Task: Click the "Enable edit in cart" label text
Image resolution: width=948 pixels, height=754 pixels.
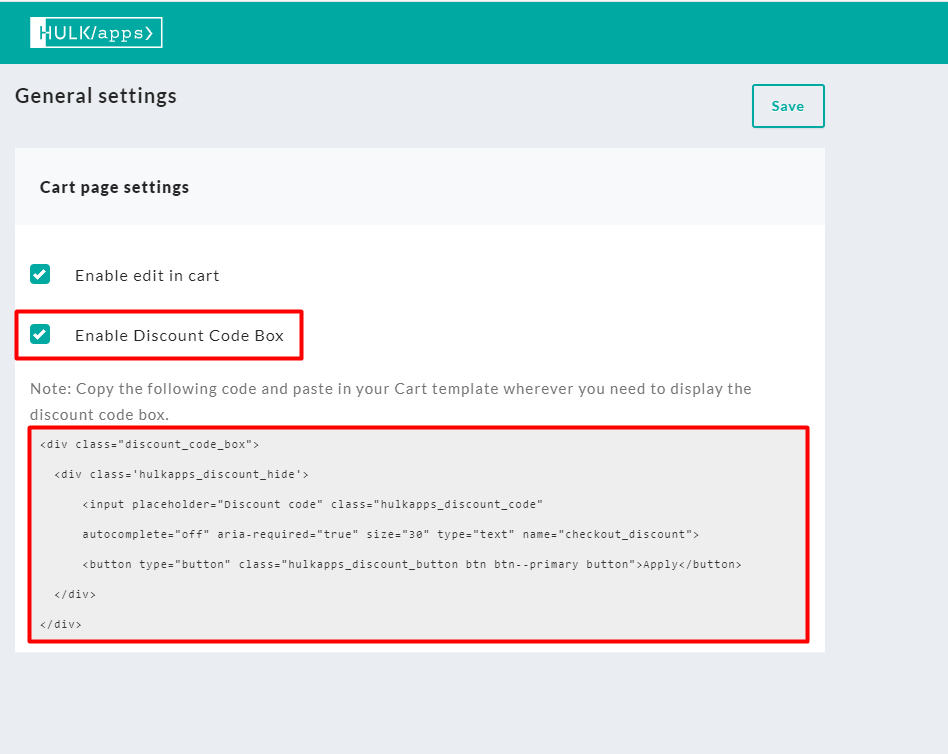Action: pyautogui.click(x=147, y=275)
